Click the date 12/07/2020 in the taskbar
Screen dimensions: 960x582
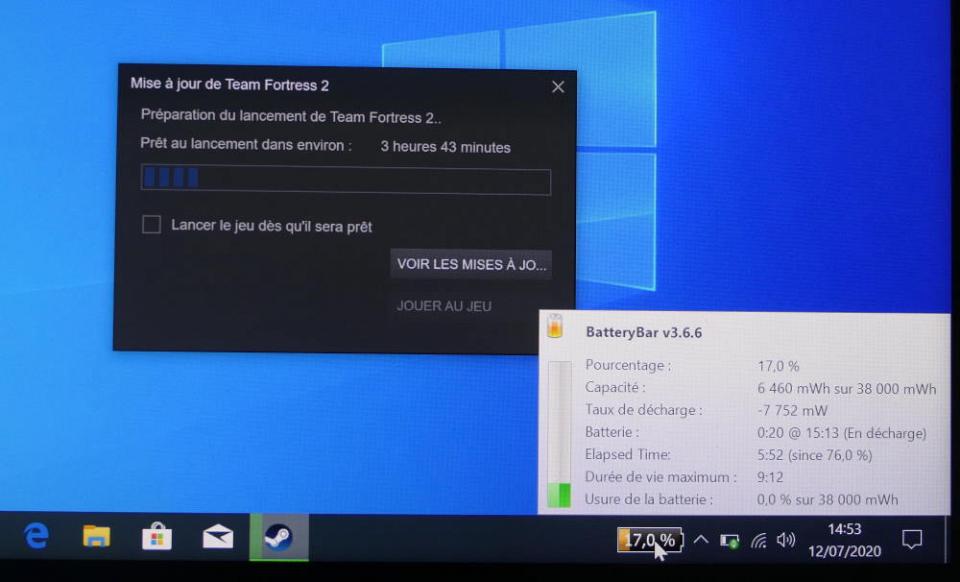point(844,551)
